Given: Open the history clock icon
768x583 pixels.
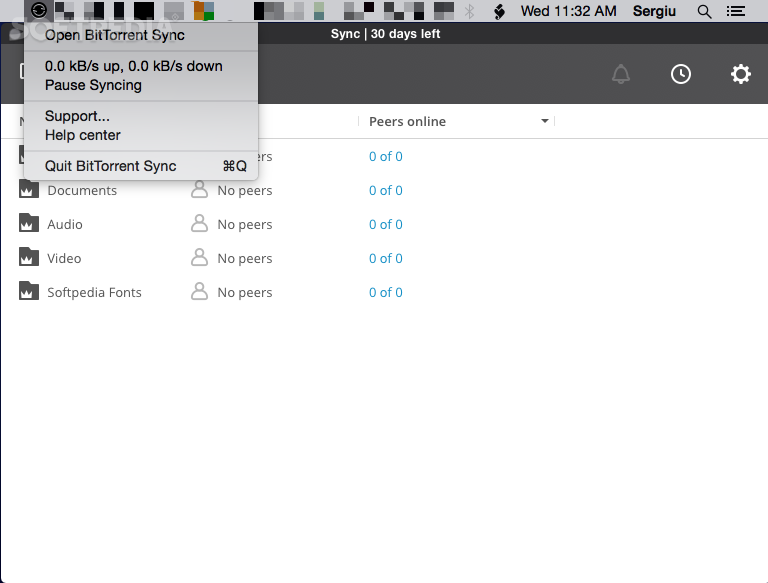Looking at the screenshot, I should point(681,74).
